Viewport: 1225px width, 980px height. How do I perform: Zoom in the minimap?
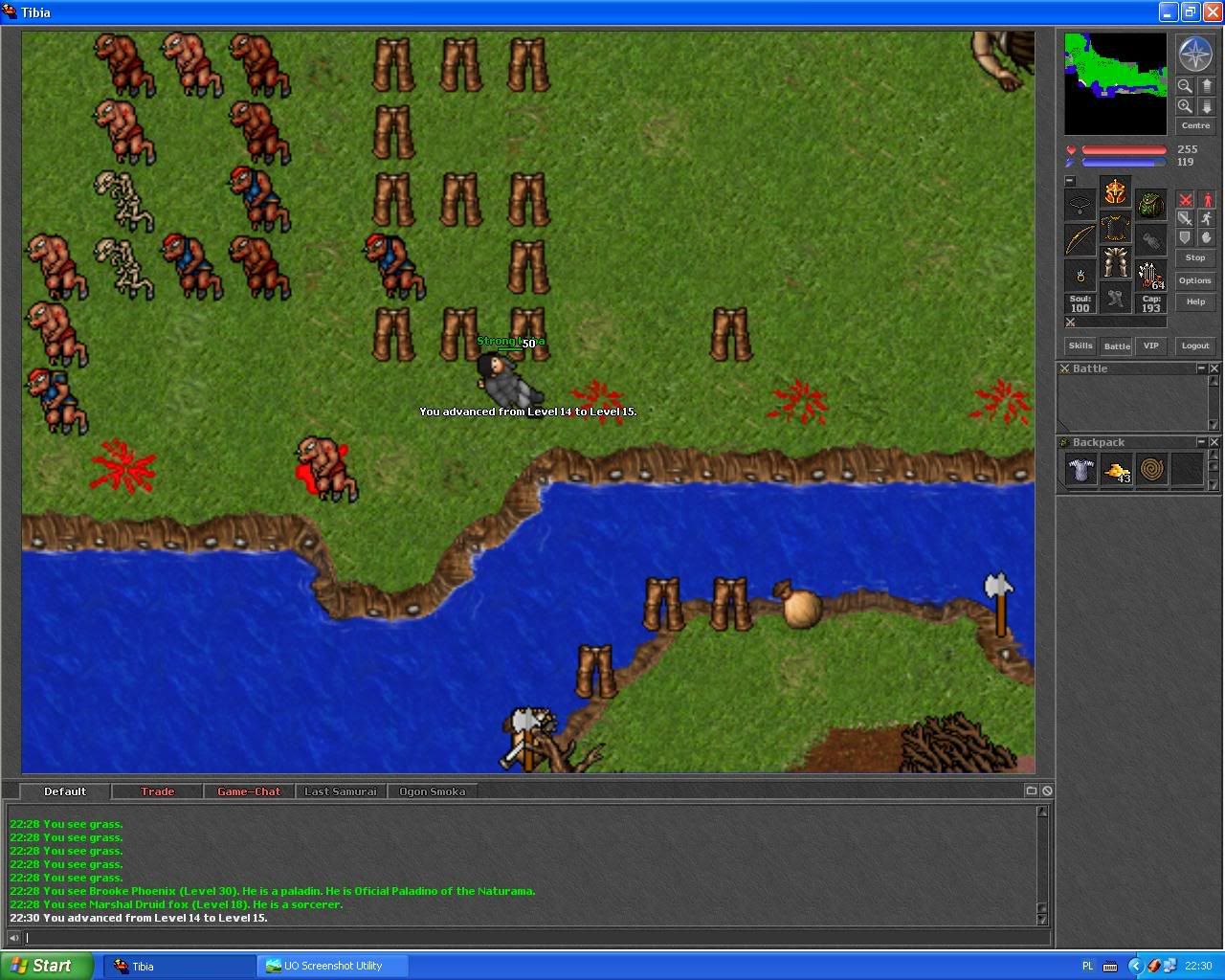click(1185, 106)
